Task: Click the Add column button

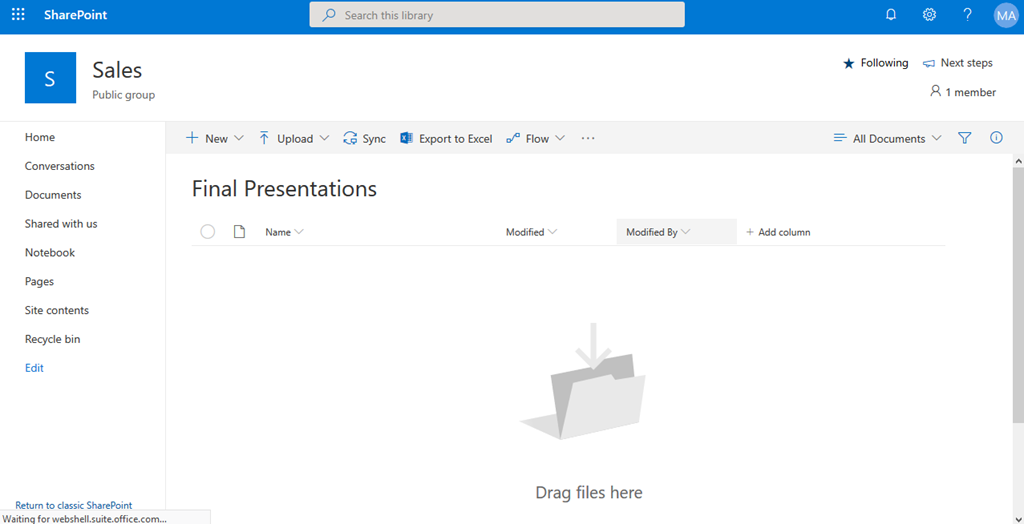Action: point(778,232)
